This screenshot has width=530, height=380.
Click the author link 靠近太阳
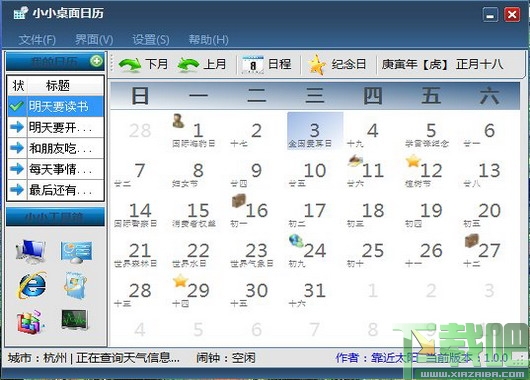(394, 358)
